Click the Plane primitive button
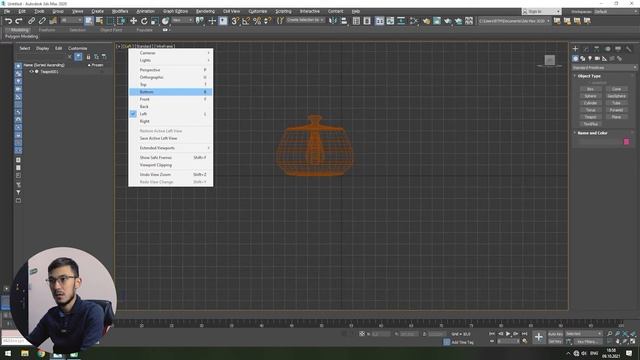 (616, 117)
